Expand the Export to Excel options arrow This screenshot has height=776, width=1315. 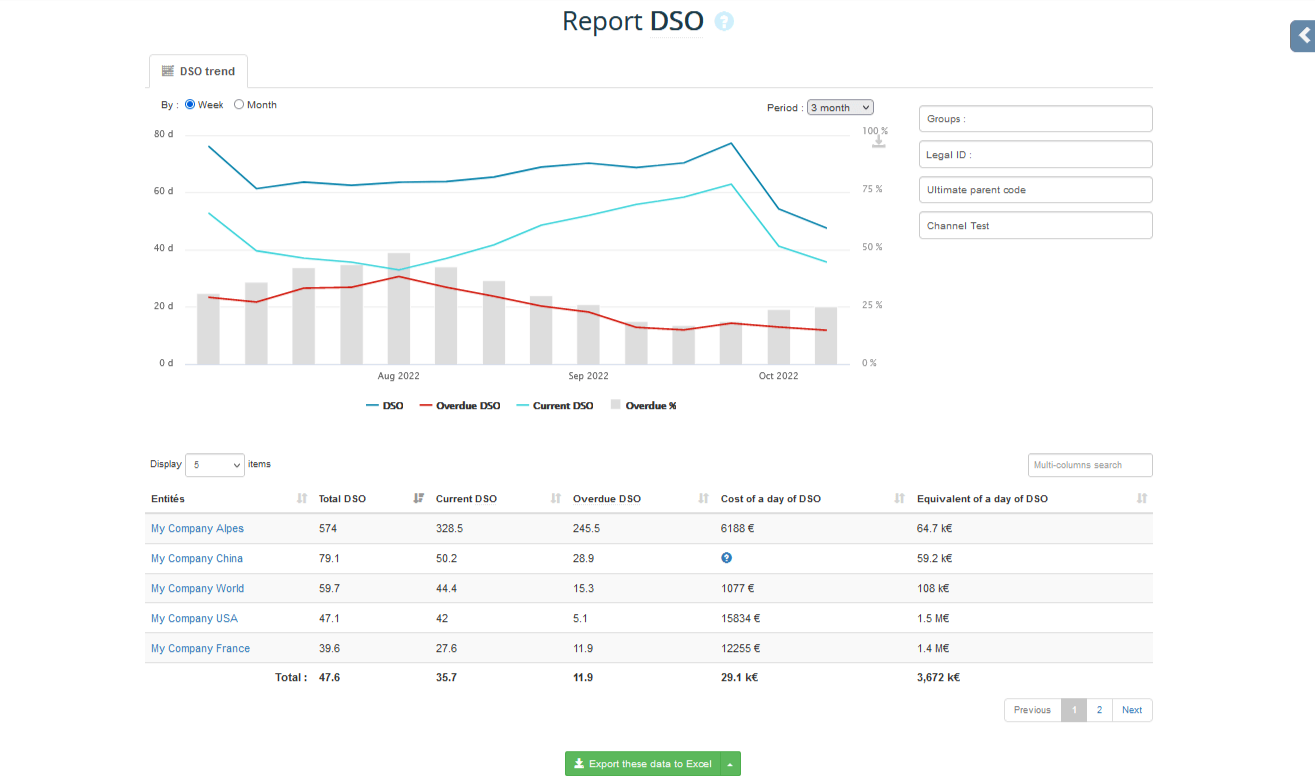coord(730,764)
